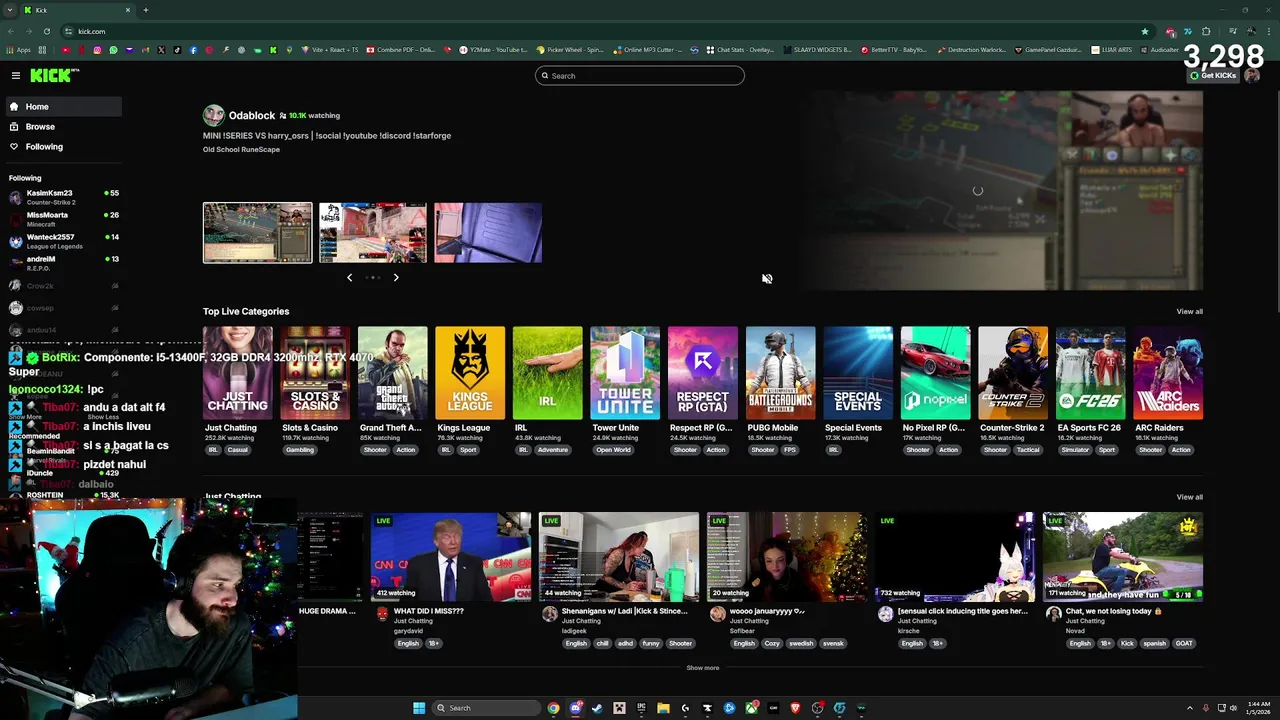This screenshot has height=720, width=1280.
Task: Select the first featured stream thumbnail
Action: (258, 233)
